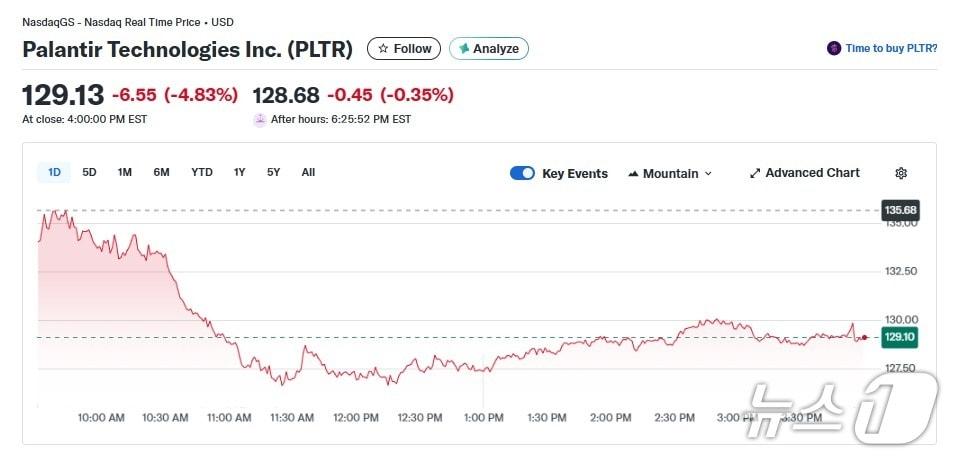Show the 5Y chart range
Image resolution: width=953 pixels, height=459 pixels.
[x=274, y=172]
